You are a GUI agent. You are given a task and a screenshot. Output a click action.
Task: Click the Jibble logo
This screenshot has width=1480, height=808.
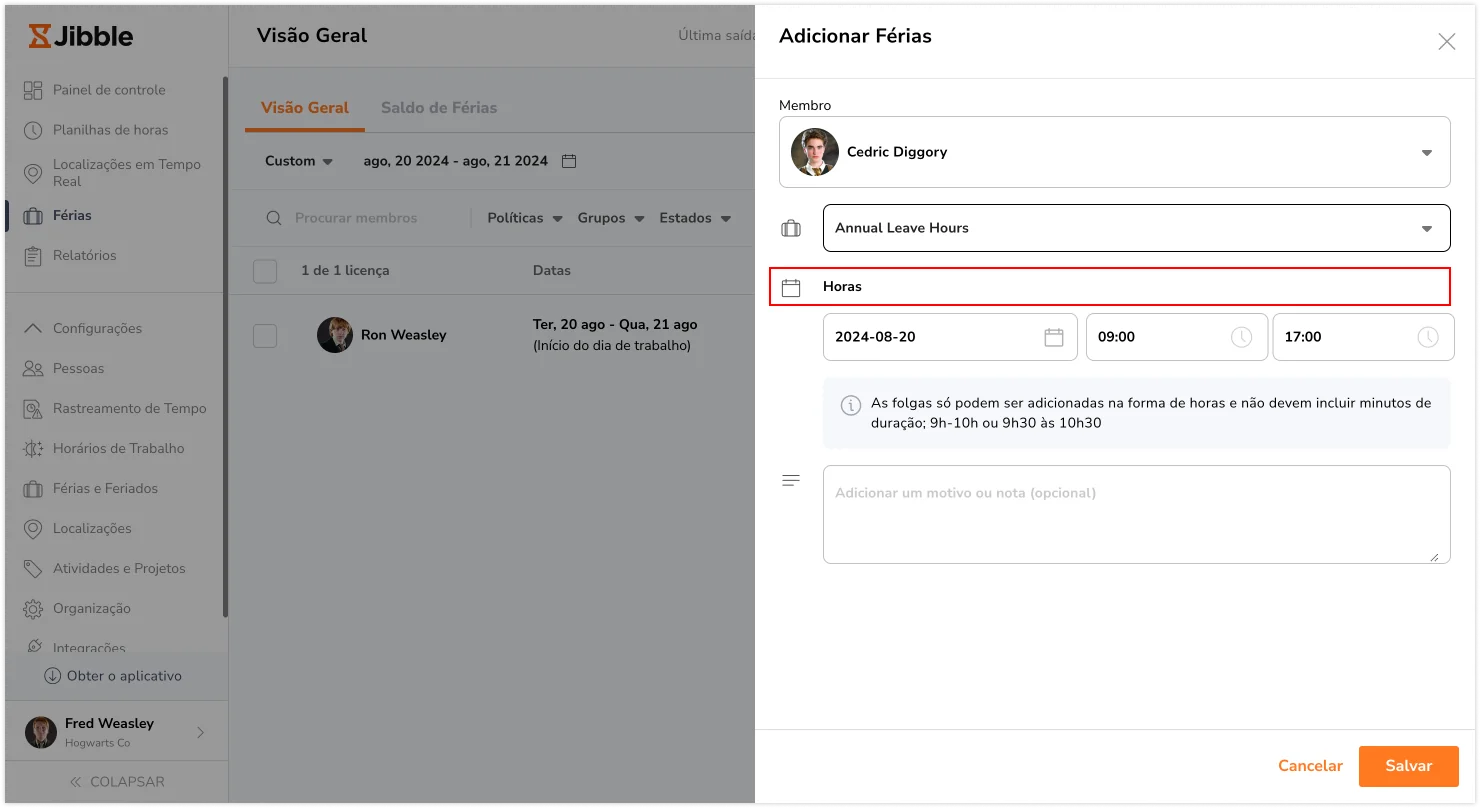coord(80,36)
